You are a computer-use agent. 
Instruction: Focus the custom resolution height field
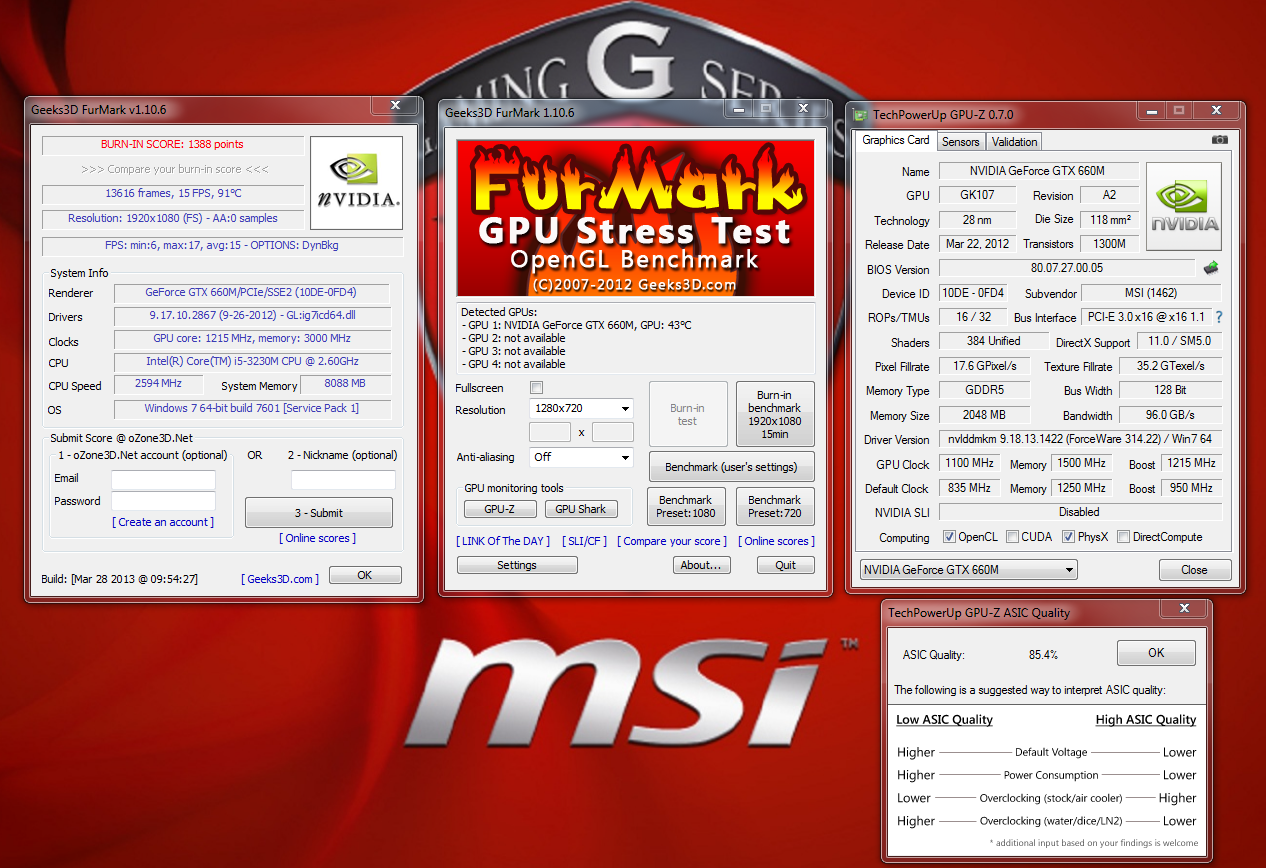point(613,432)
